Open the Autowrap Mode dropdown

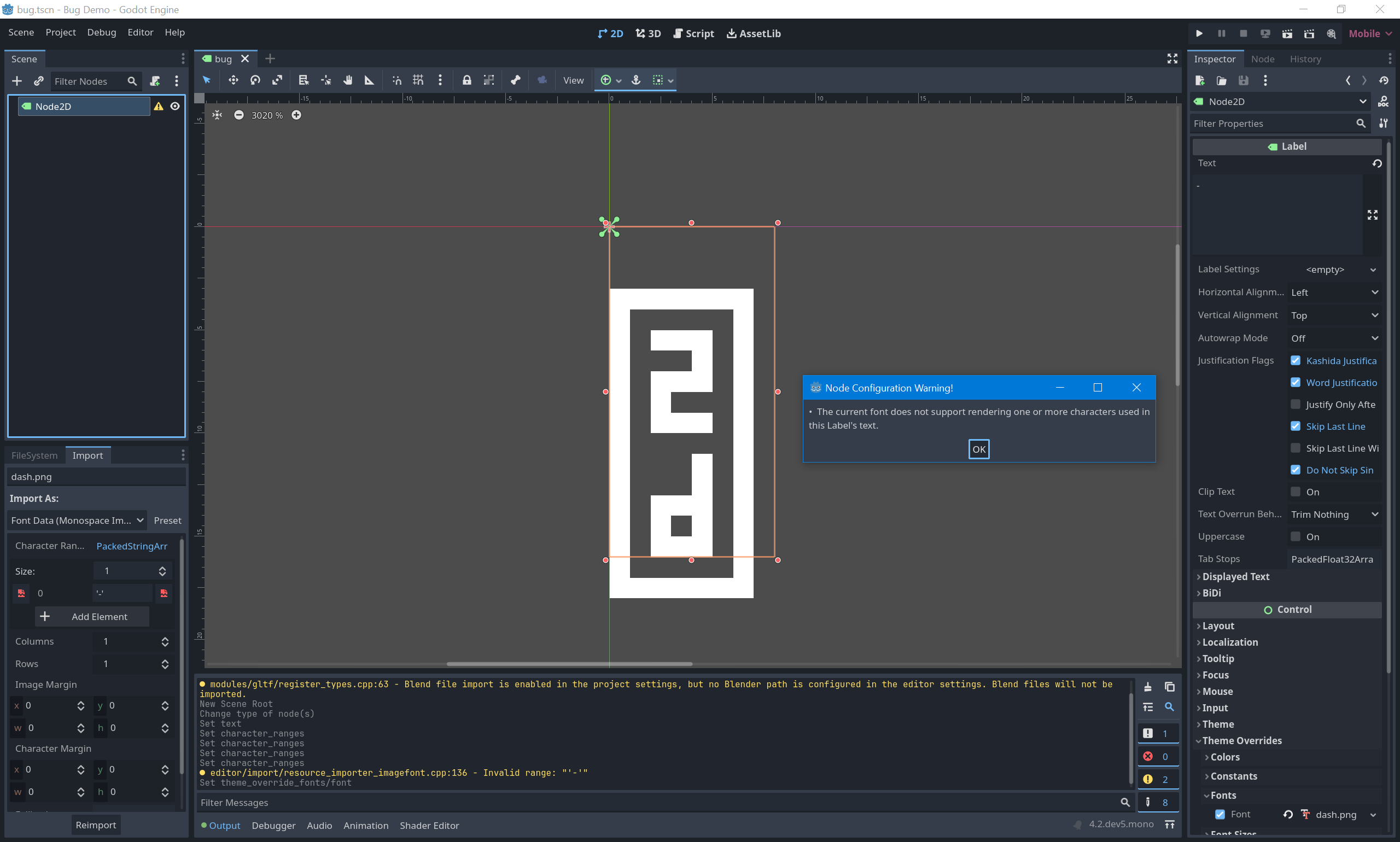pyautogui.click(x=1334, y=337)
